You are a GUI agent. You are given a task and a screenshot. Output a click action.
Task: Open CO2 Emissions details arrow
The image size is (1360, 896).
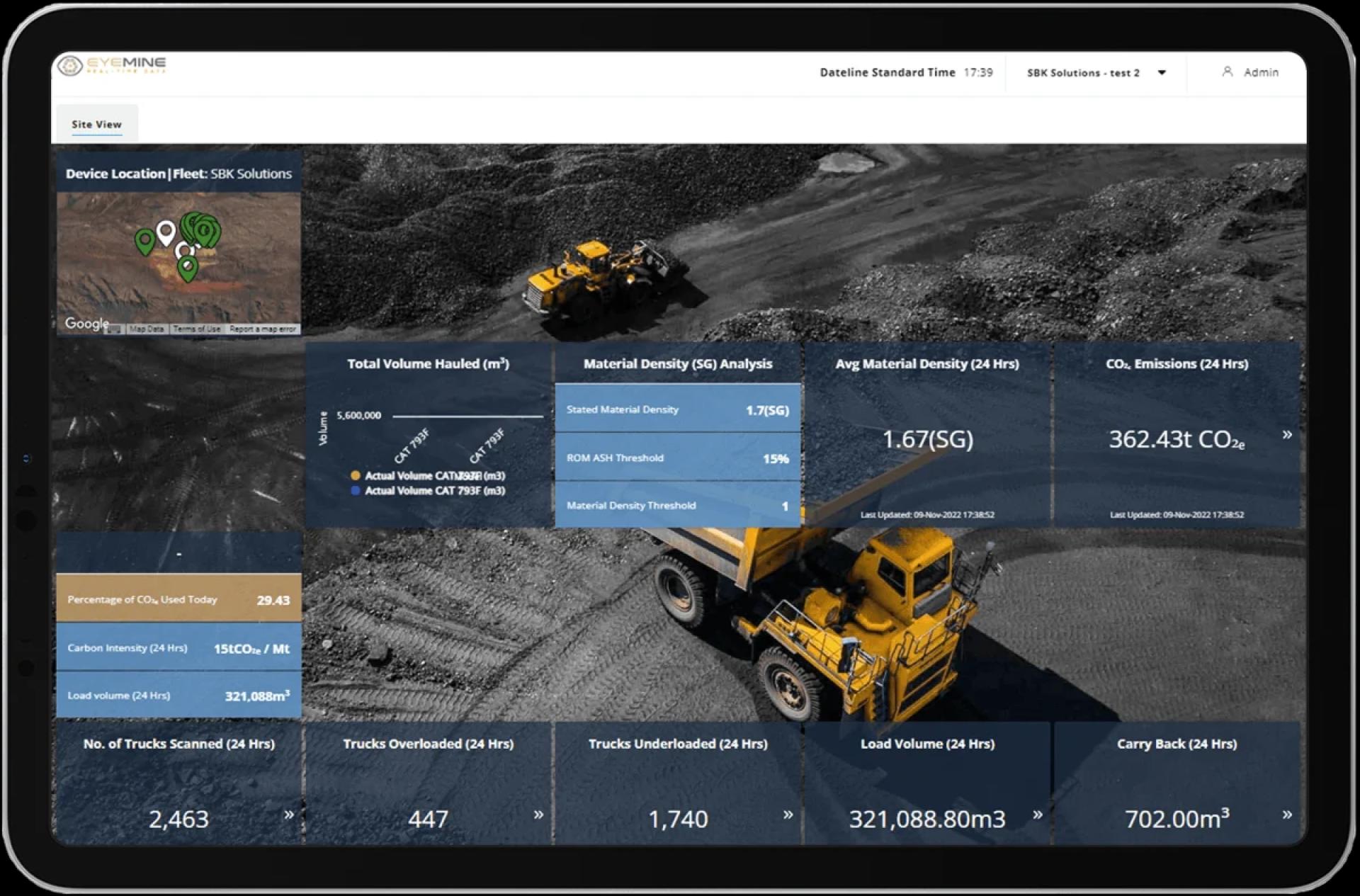click(x=1287, y=435)
